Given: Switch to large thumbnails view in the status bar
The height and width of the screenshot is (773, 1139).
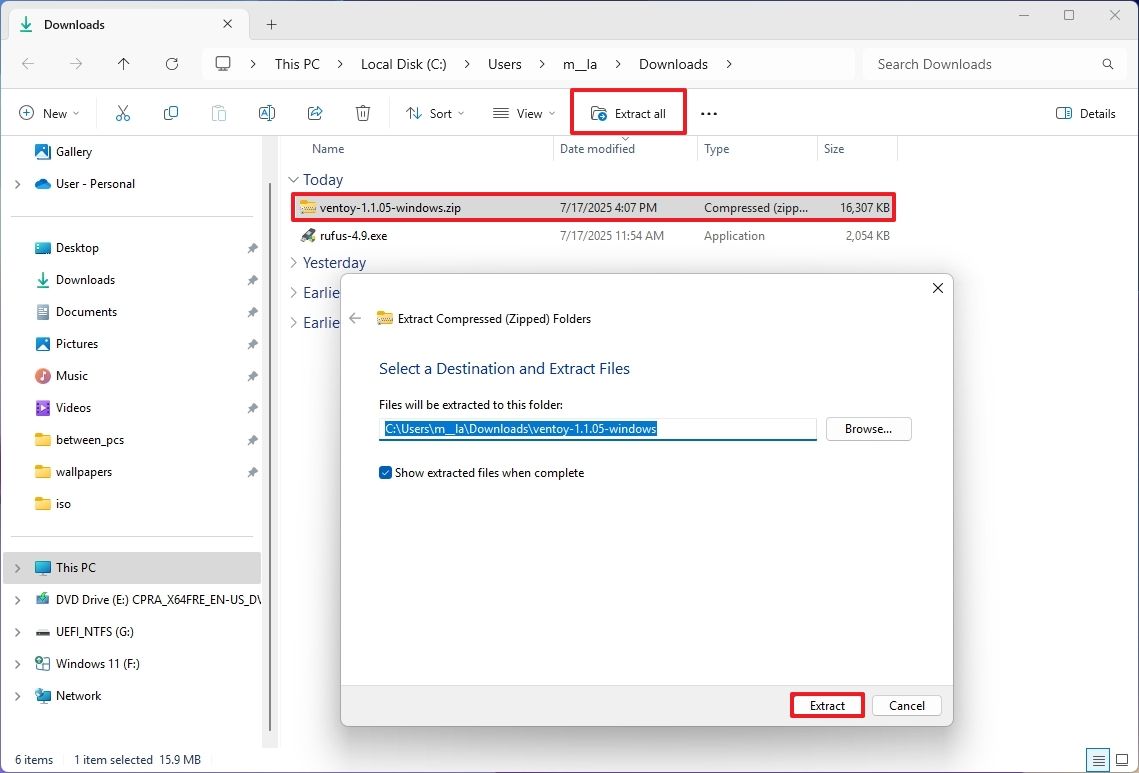Looking at the screenshot, I should pos(1121,760).
